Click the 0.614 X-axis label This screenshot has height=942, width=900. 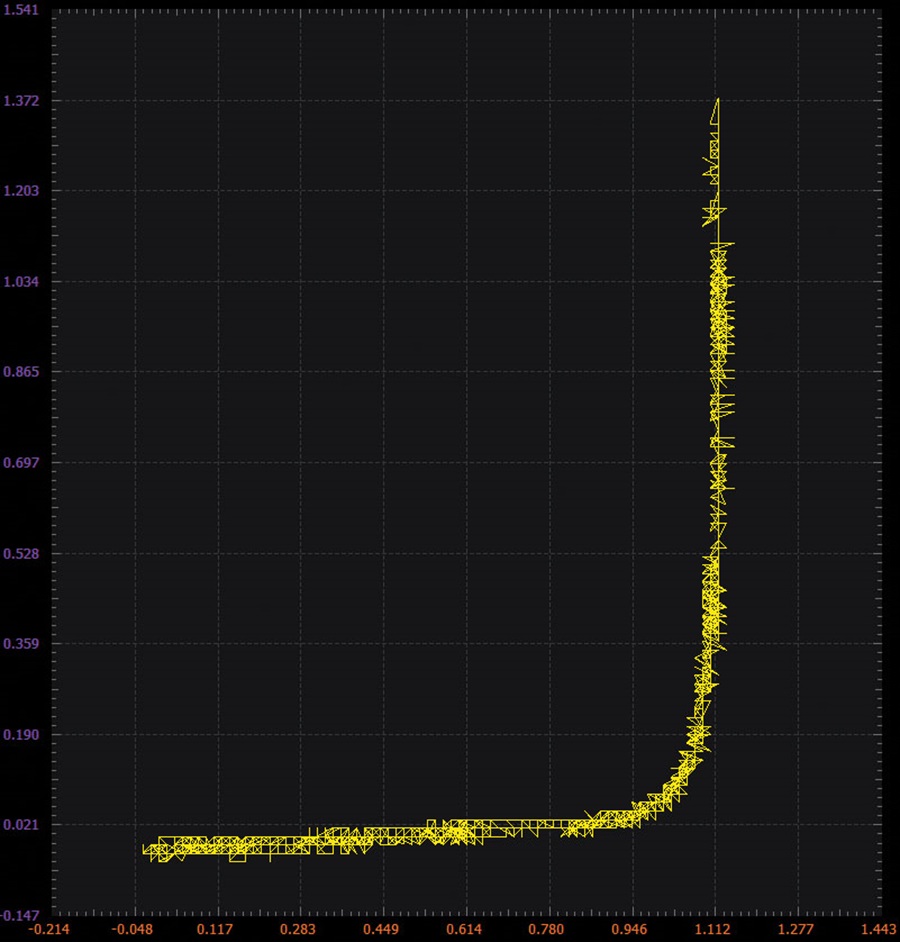(x=464, y=930)
